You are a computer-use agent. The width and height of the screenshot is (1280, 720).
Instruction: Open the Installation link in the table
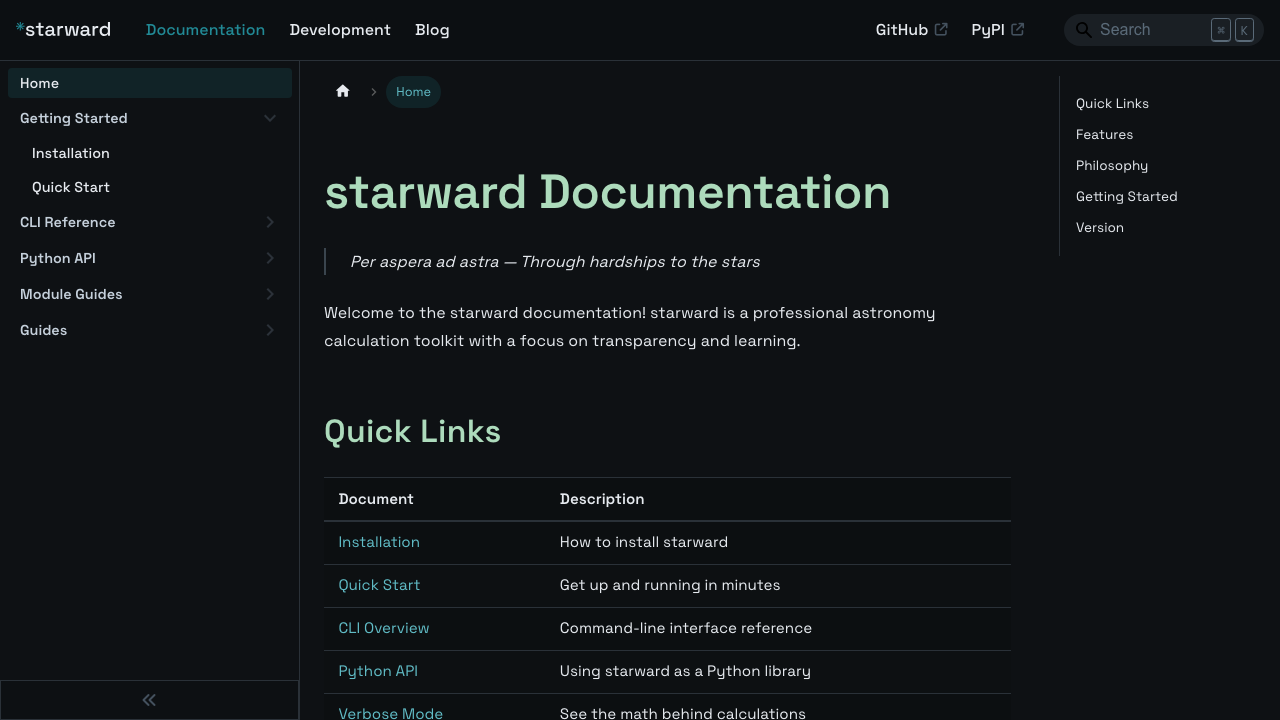(x=379, y=542)
